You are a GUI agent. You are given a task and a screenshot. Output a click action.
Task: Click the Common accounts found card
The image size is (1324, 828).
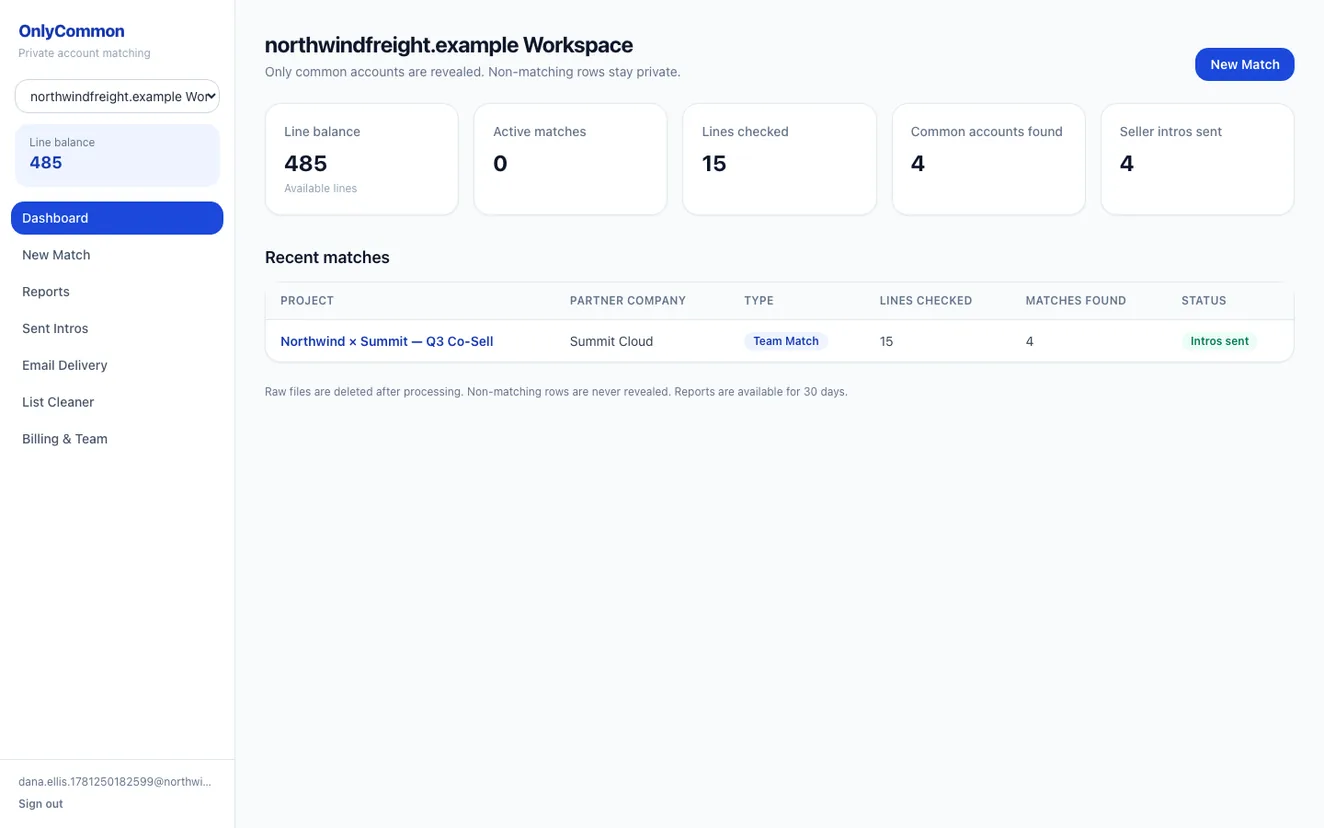(988, 159)
